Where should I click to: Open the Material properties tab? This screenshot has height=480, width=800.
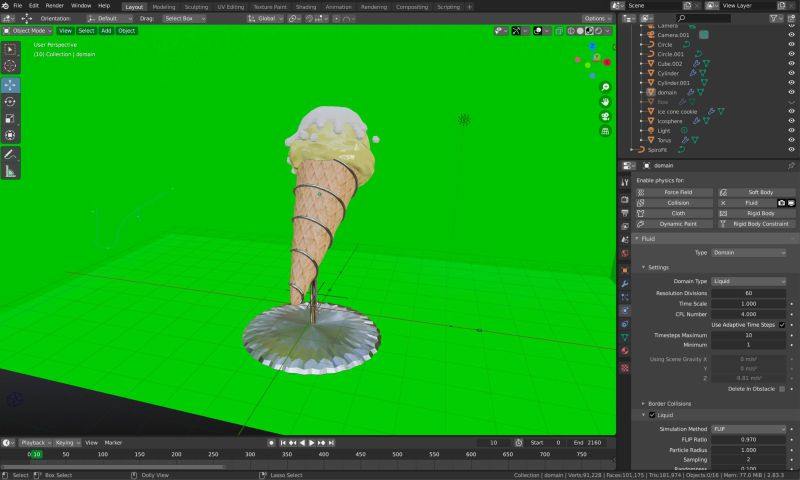pos(625,351)
